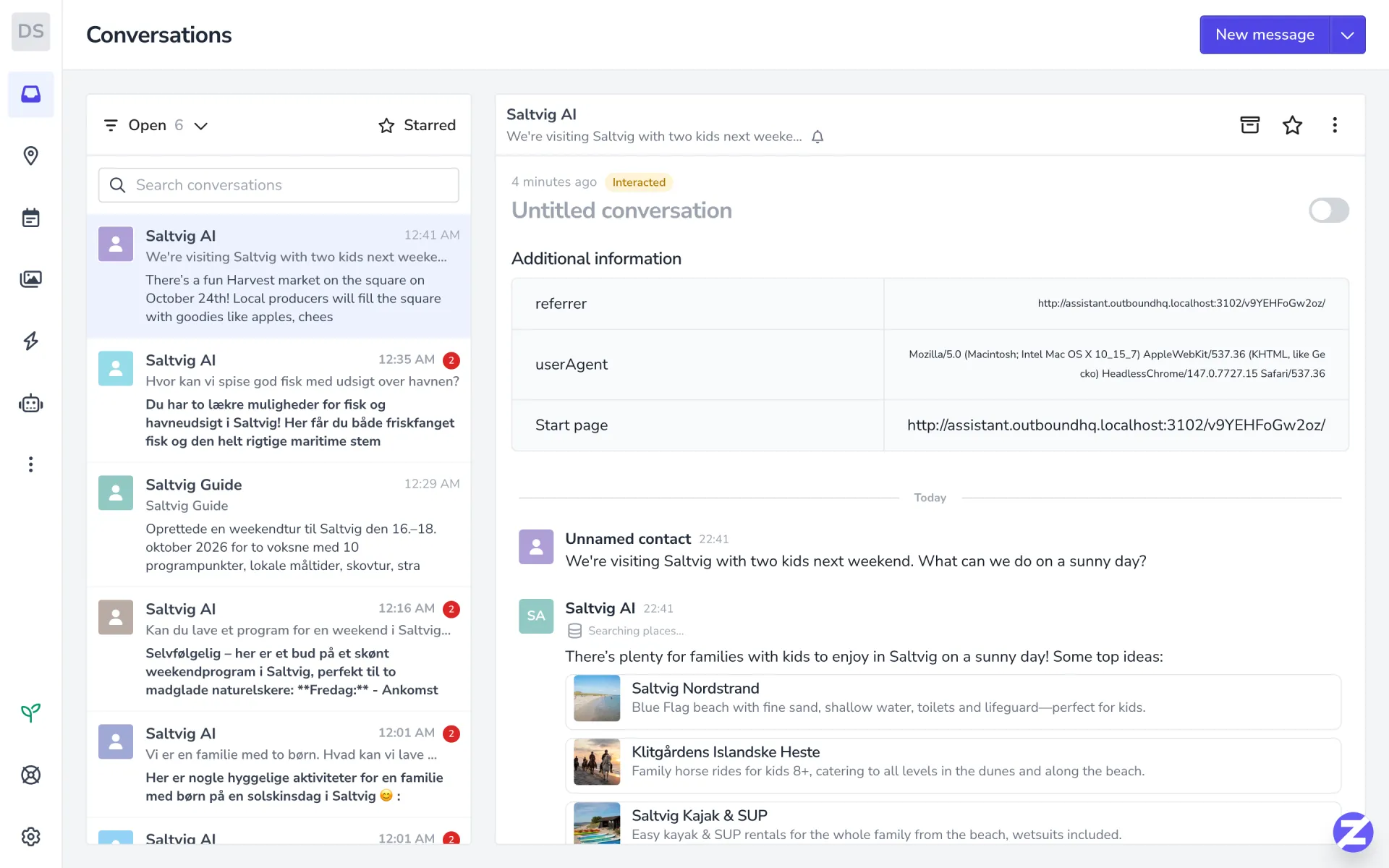
Task: Click the Klitgårdens Islandske Heste place card
Action: coord(953,765)
